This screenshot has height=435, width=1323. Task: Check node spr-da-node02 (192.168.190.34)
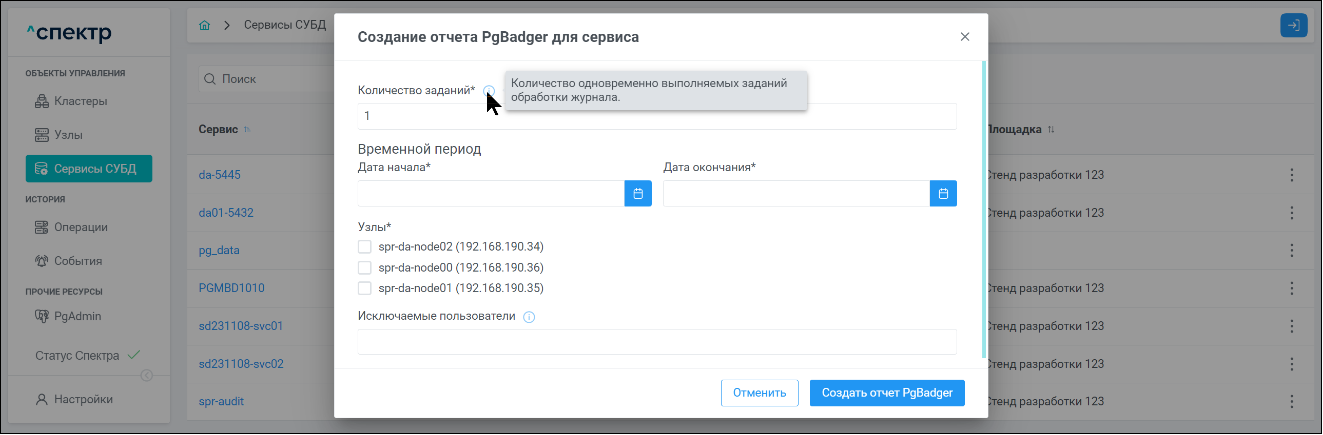(x=365, y=246)
